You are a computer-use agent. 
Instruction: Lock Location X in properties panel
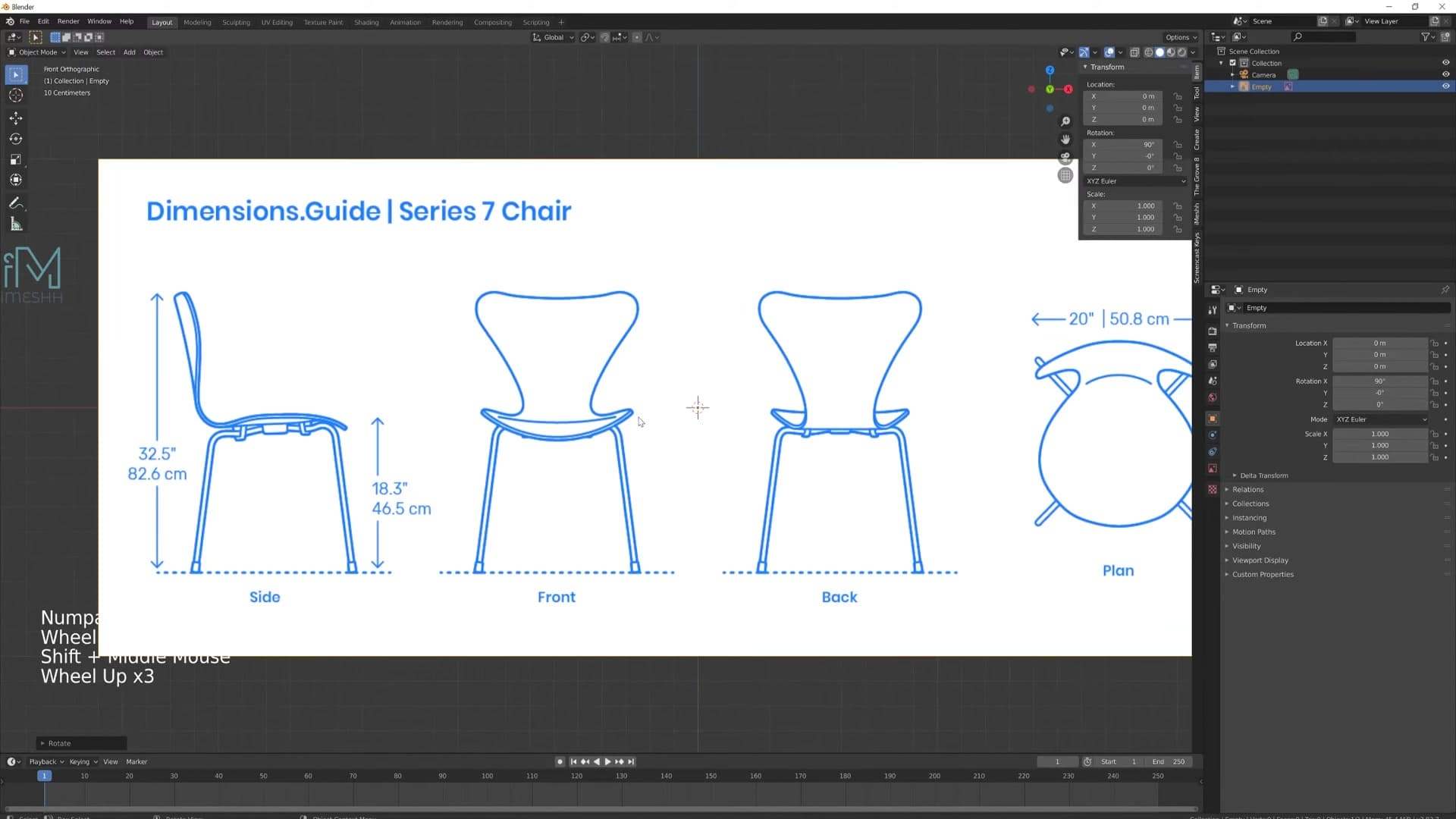(1434, 344)
